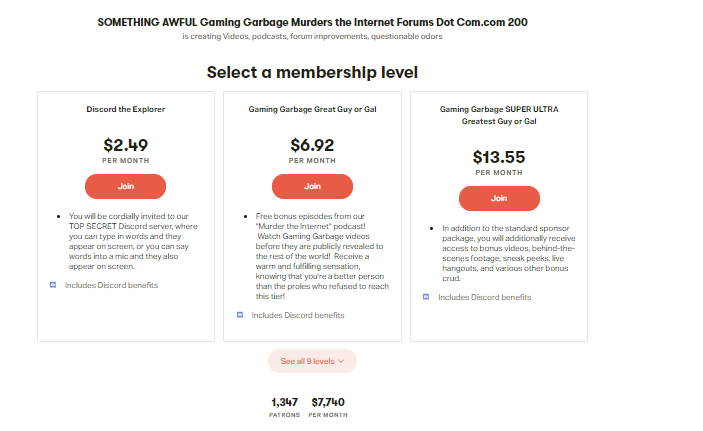
Task: Click the chevron beside See all 9 levels
Action: point(341,361)
